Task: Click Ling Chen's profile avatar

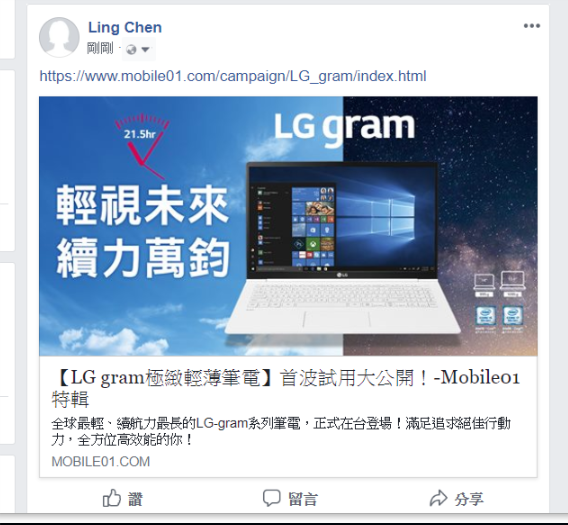Action: click(59, 37)
